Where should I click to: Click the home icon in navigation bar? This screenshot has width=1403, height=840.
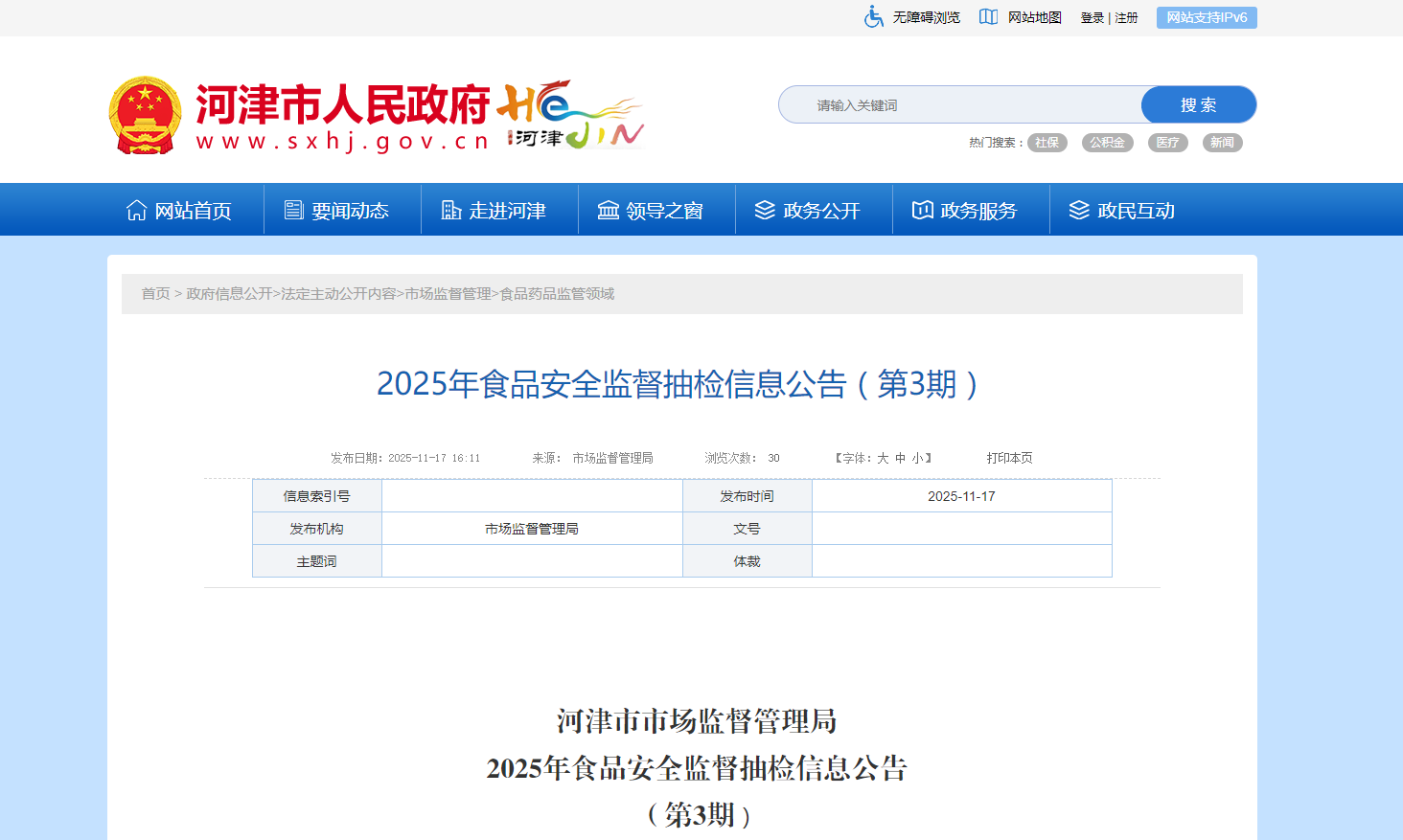(137, 210)
